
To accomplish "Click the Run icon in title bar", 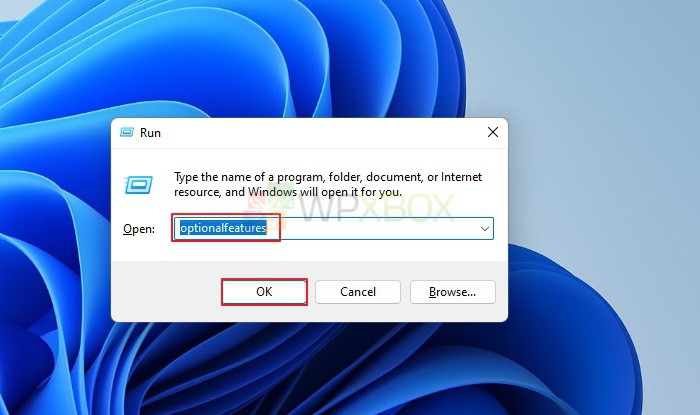I will [127, 132].
